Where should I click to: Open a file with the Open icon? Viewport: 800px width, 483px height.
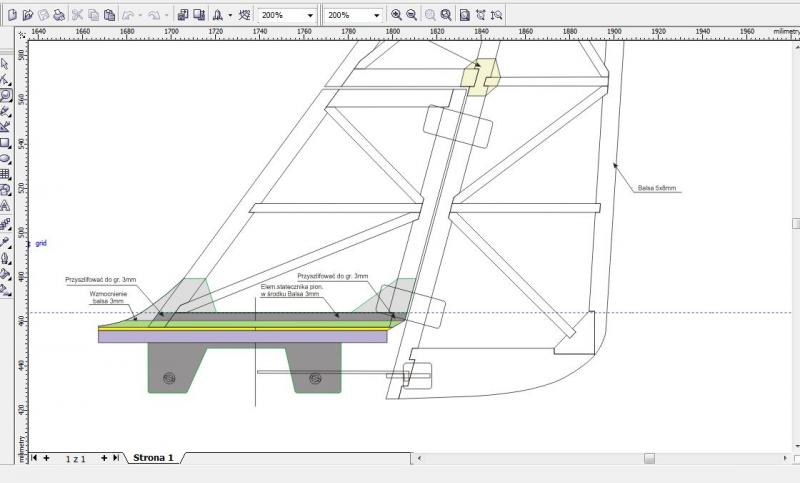pyautogui.click(x=27, y=16)
